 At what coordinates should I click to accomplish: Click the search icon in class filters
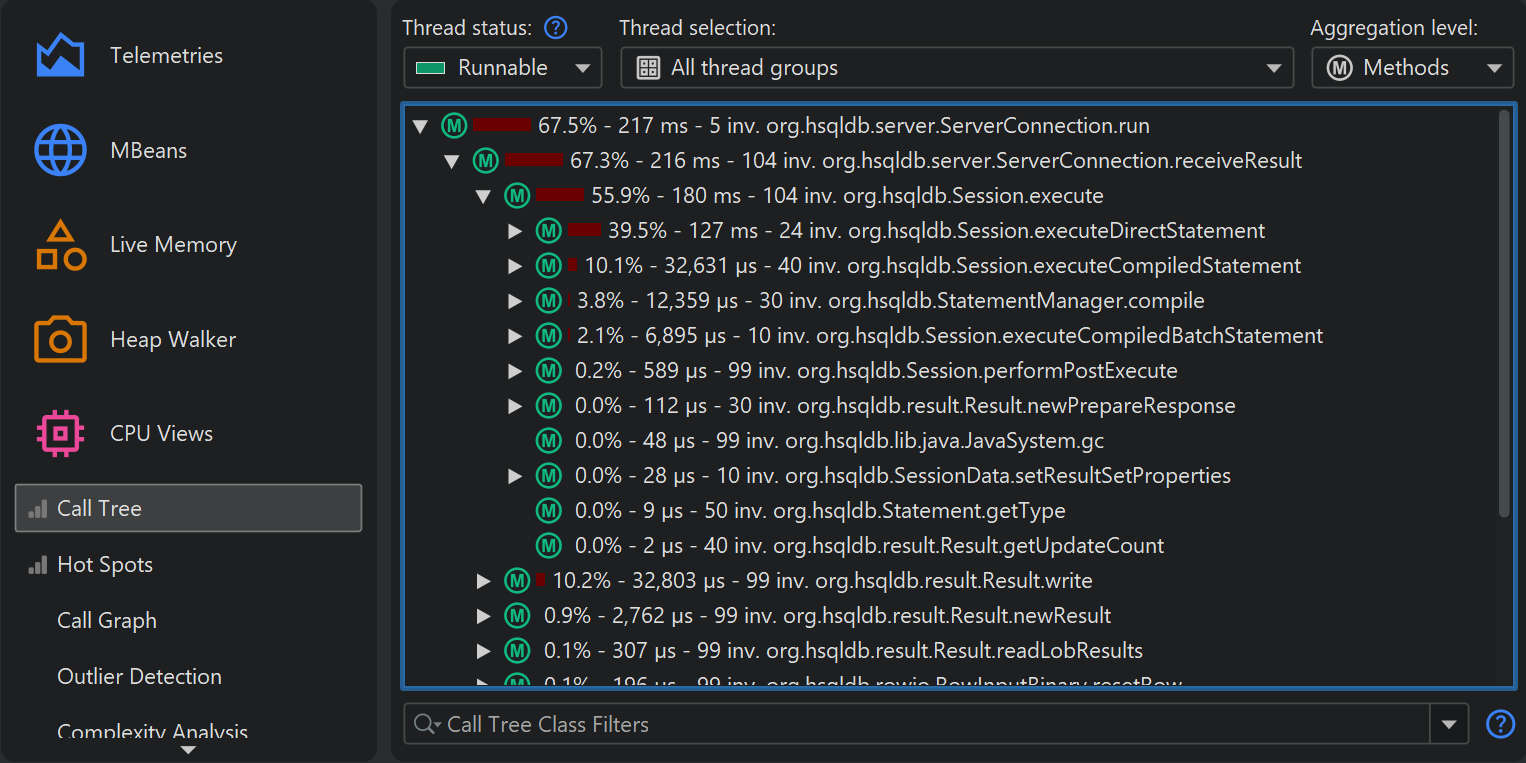427,724
